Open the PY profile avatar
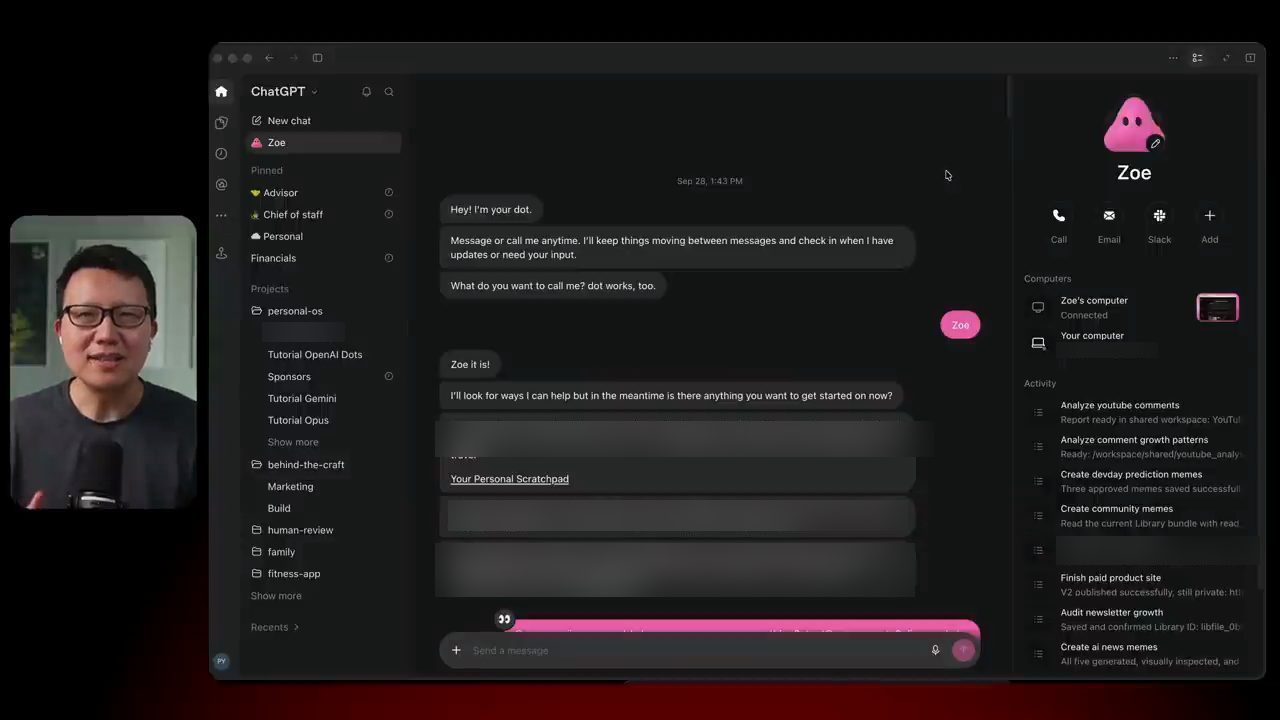 coord(221,661)
